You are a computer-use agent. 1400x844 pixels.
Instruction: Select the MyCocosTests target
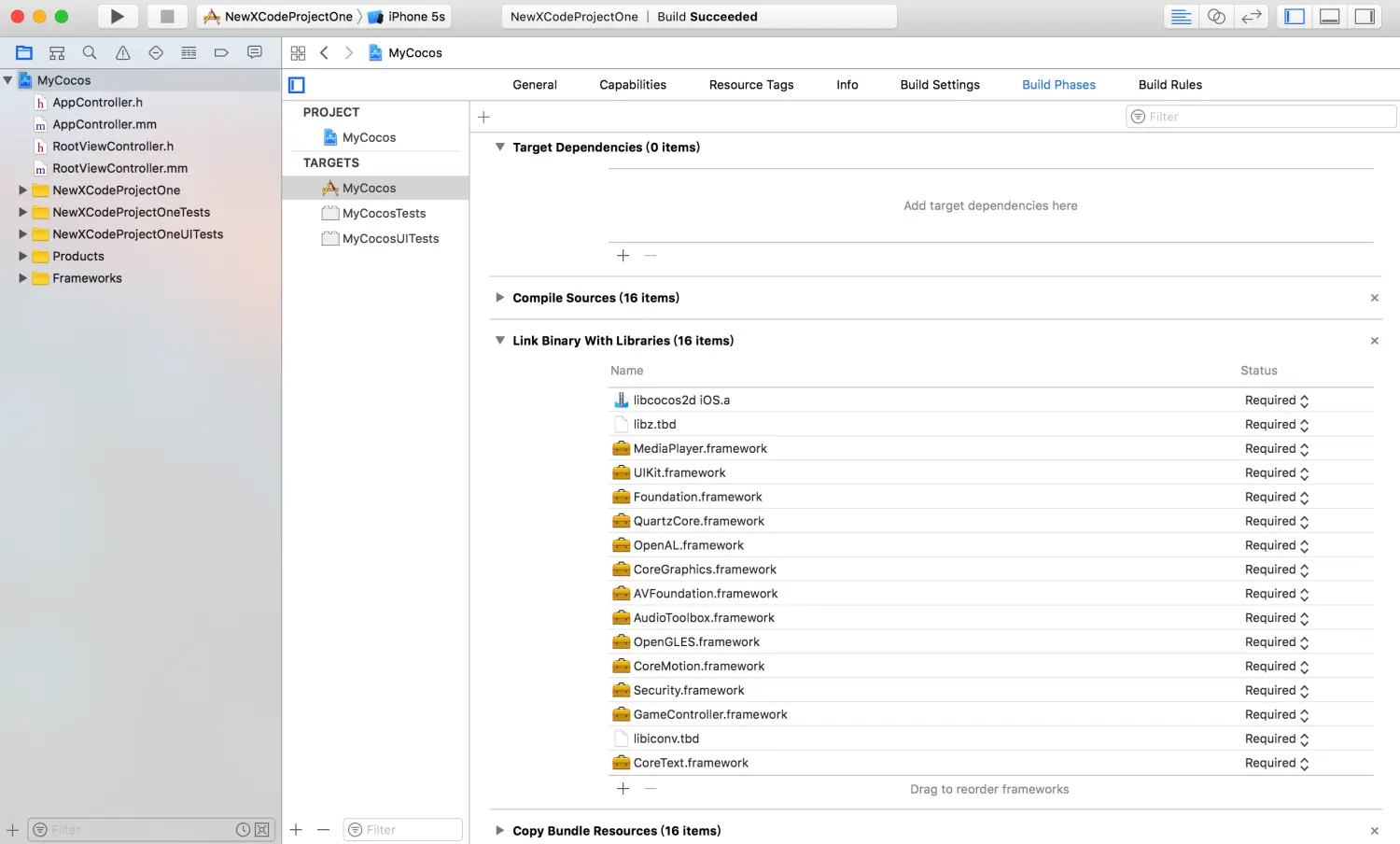coord(375,214)
